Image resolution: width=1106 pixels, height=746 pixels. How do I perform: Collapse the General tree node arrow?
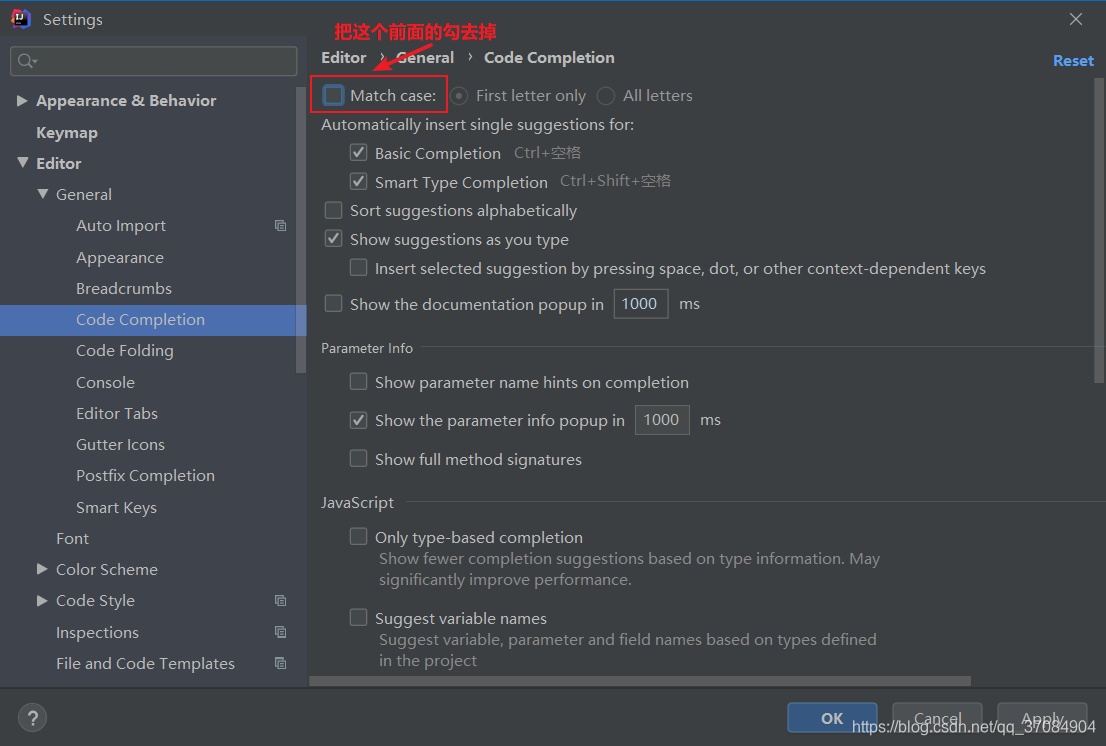42,194
